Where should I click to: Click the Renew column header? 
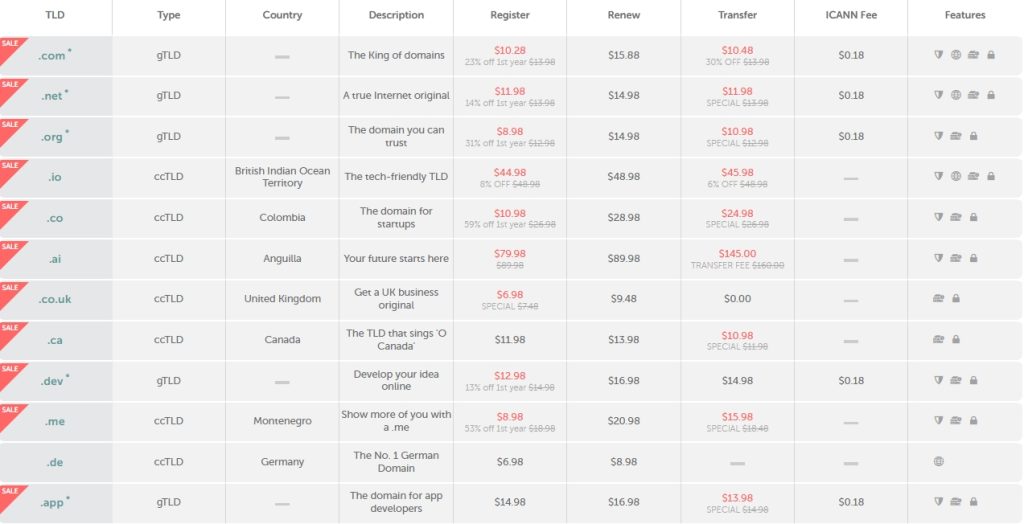click(624, 15)
